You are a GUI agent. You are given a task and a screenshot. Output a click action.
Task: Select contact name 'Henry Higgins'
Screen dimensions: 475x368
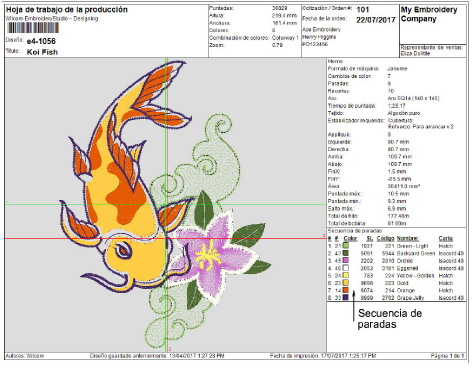319,37
